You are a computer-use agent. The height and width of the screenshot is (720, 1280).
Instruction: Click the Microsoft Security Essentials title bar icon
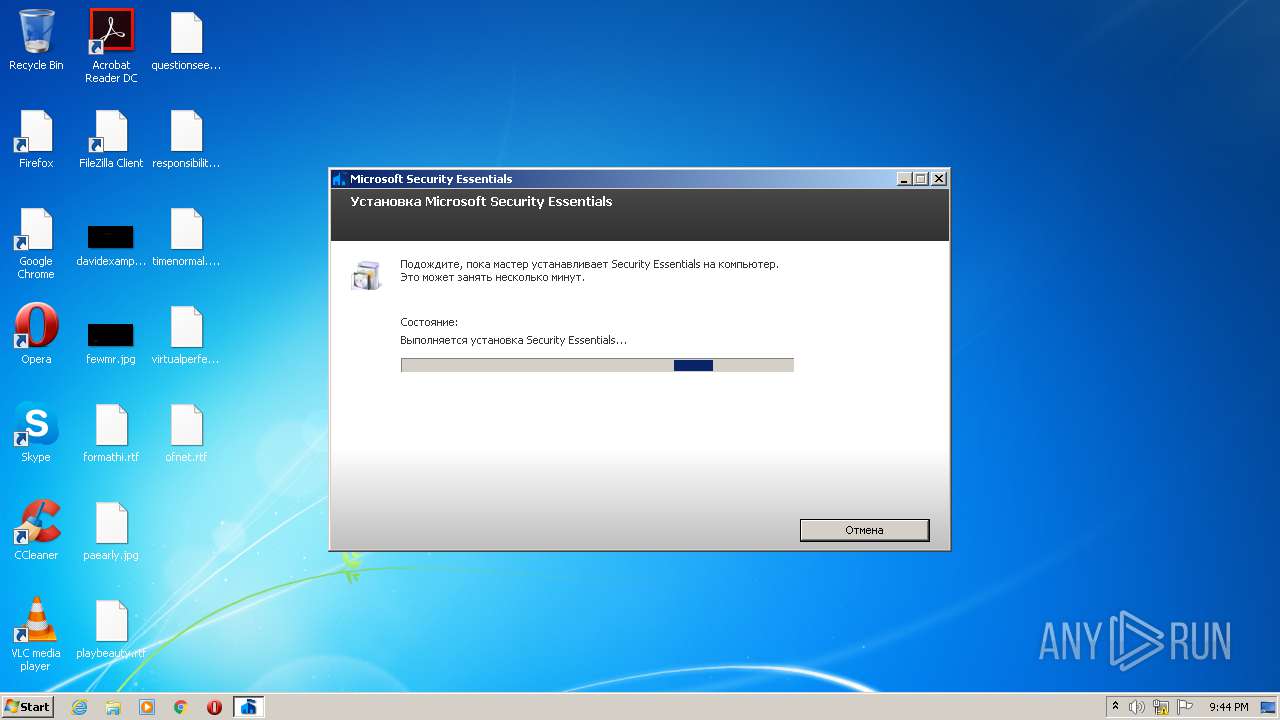click(x=340, y=179)
